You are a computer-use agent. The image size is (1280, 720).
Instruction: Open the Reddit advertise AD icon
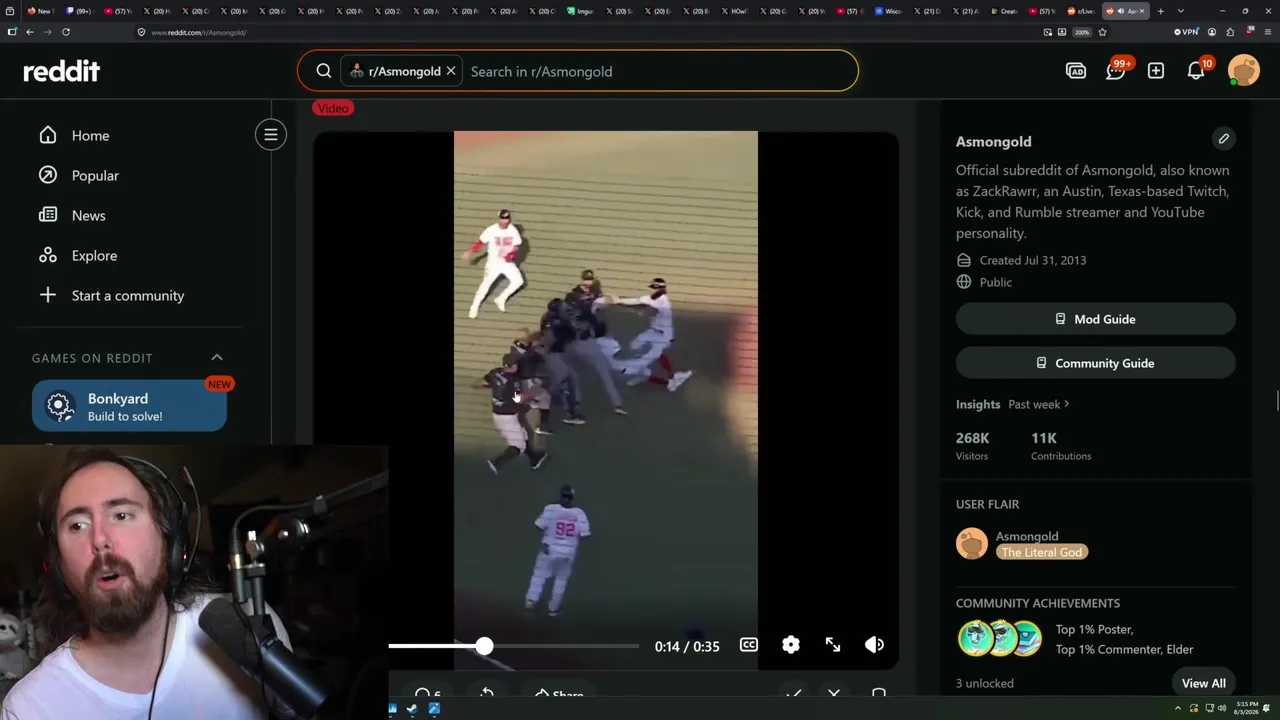1076,71
